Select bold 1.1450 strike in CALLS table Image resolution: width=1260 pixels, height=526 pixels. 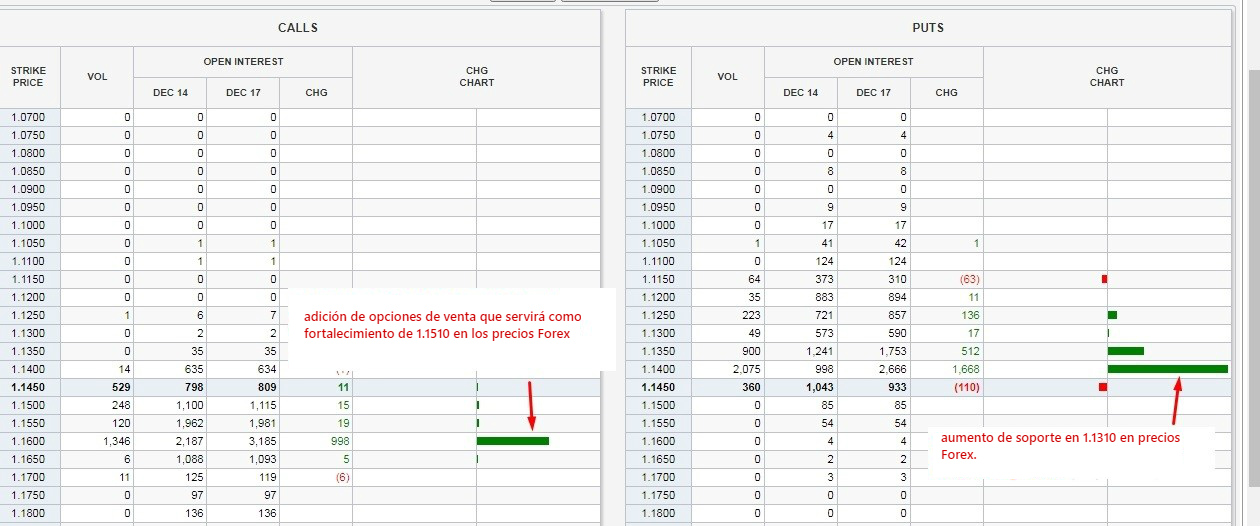29,387
